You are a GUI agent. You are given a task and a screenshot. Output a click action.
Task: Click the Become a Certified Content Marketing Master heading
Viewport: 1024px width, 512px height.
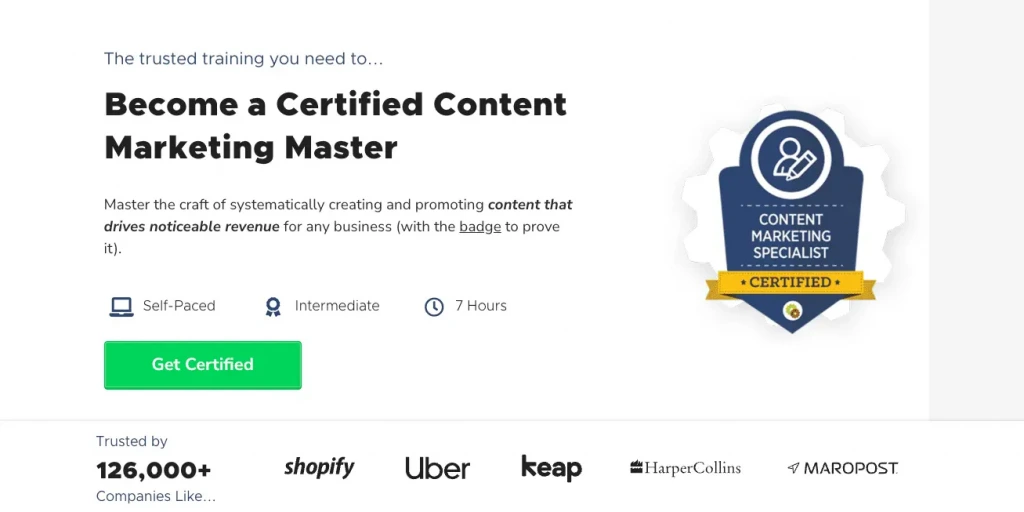(x=335, y=125)
